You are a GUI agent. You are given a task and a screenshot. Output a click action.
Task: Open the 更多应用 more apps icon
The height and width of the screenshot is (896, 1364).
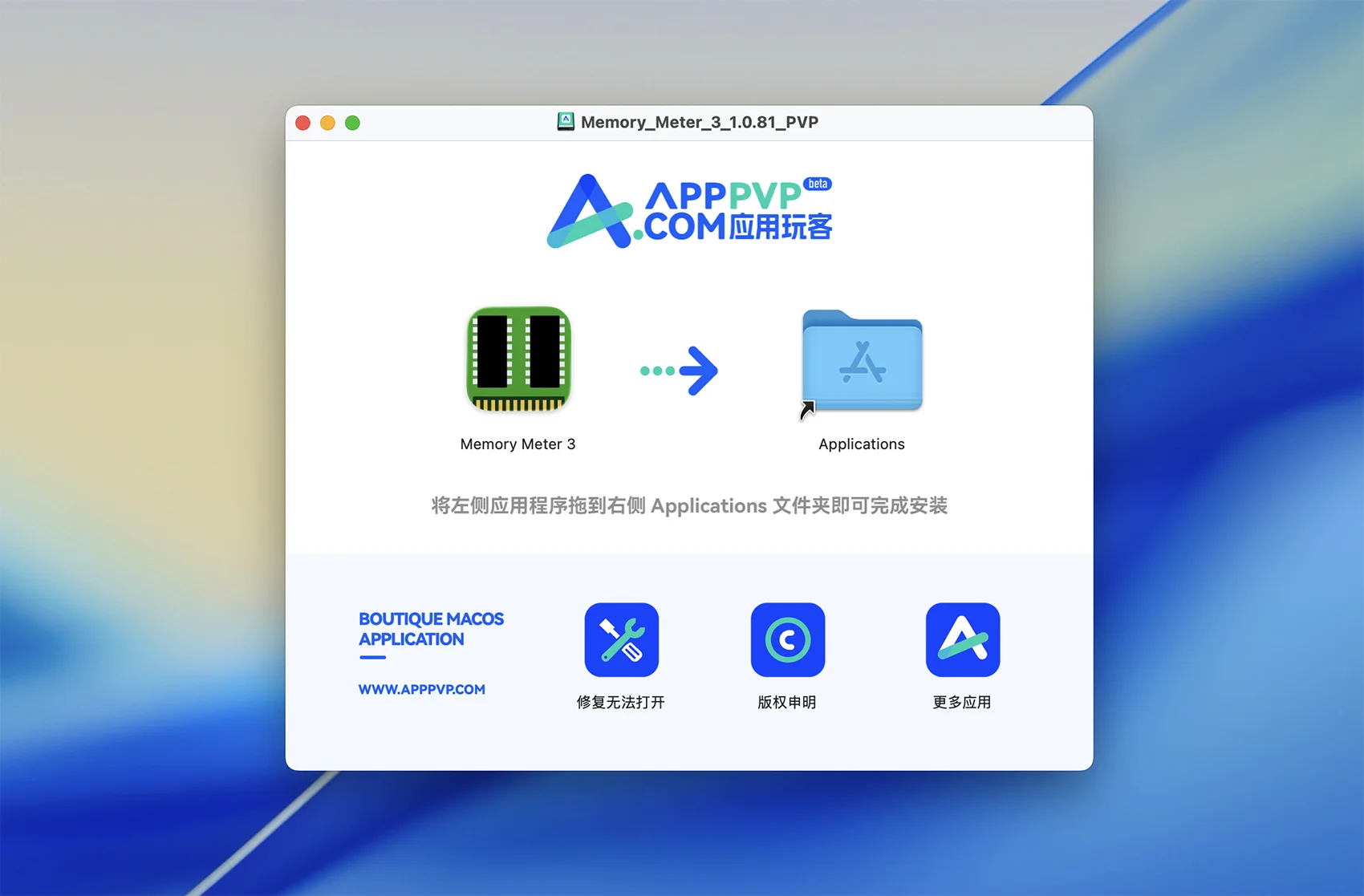pyautogui.click(x=962, y=639)
